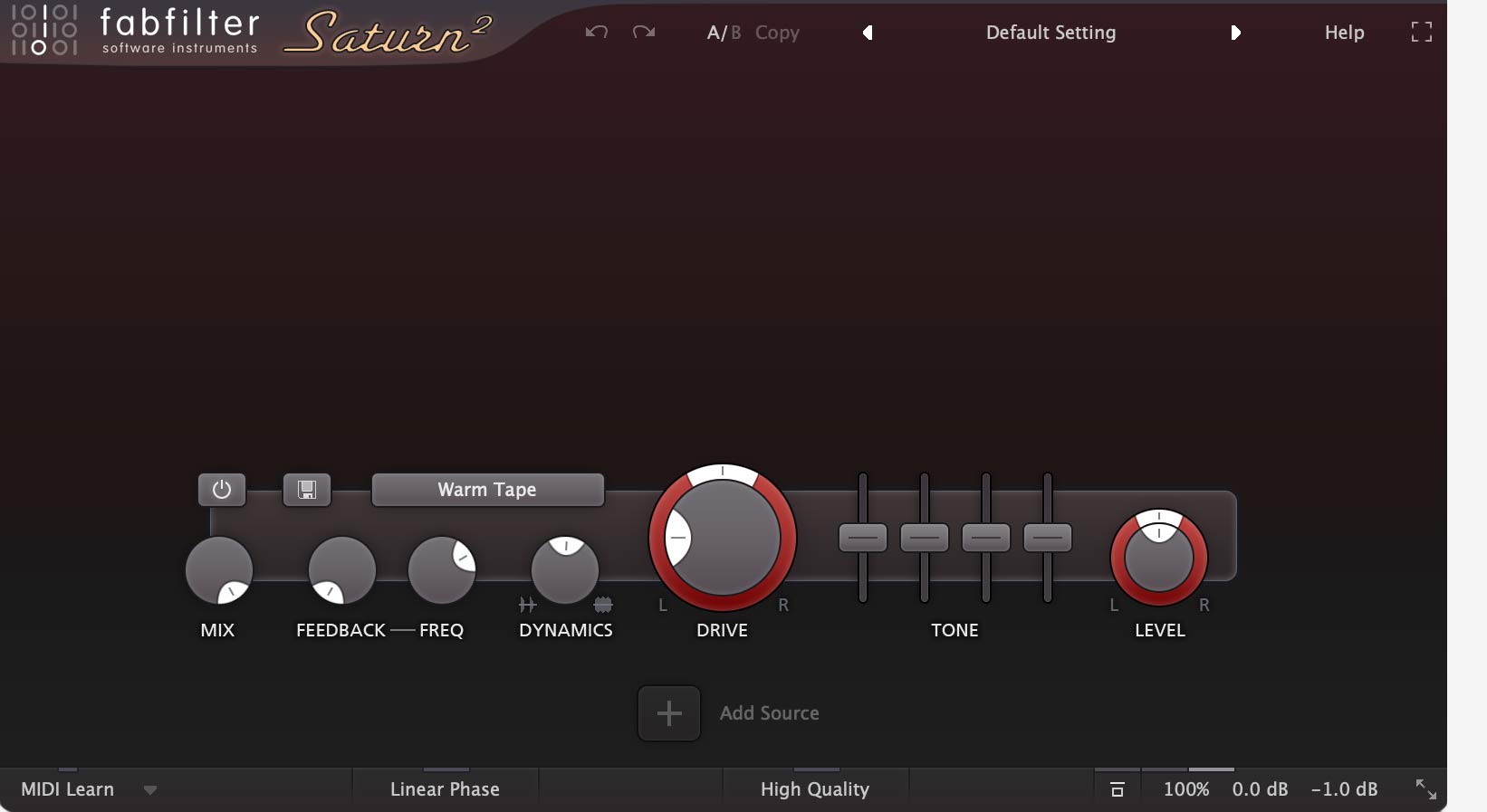
Task: Click the first Tone slider handle
Action: coord(862,538)
